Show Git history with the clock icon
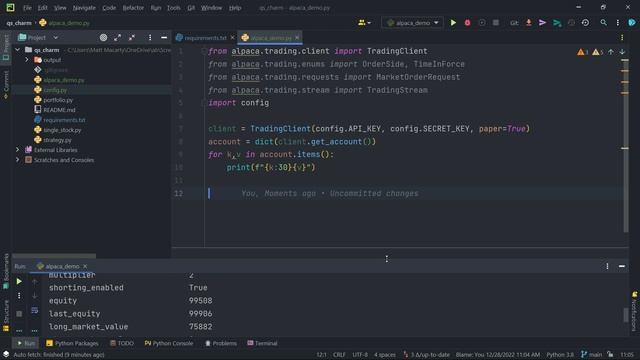 585,23
